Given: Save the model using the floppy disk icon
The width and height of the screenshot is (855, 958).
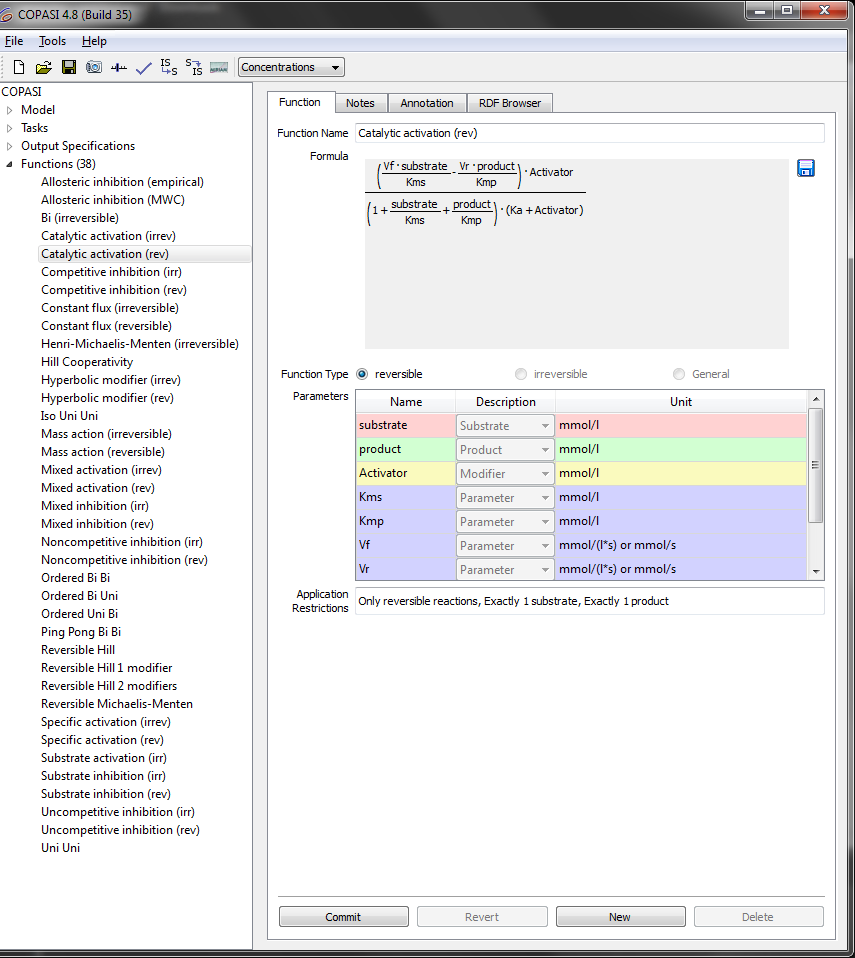Looking at the screenshot, I should [x=69, y=67].
